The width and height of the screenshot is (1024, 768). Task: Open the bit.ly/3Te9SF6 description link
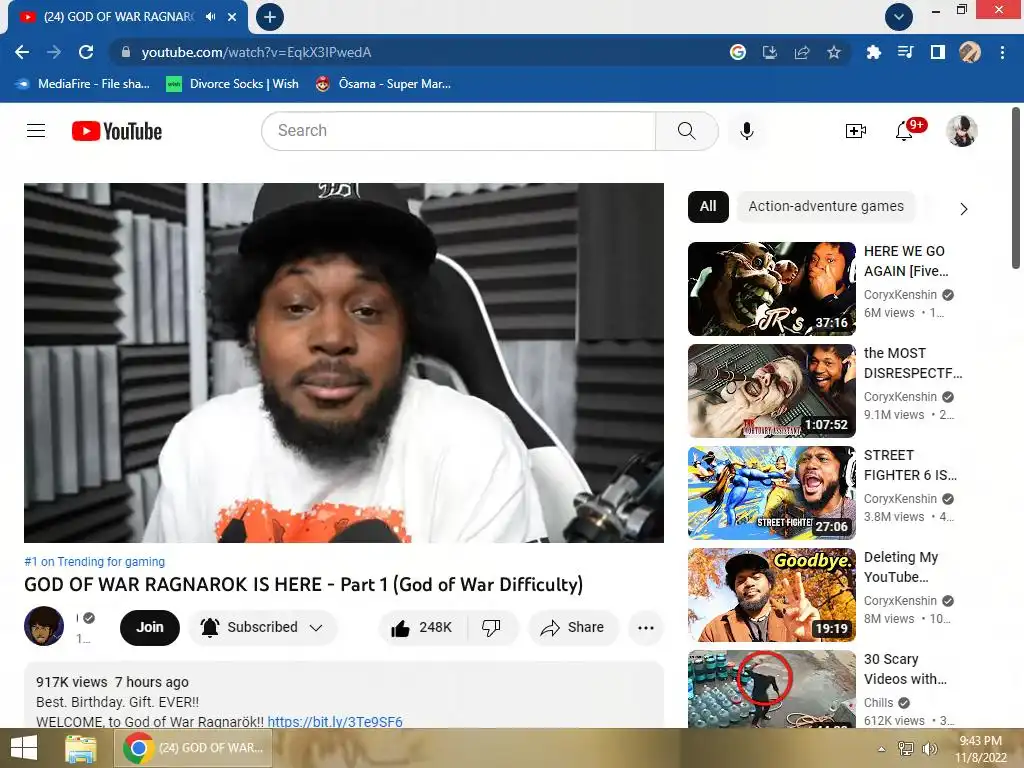coord(335,722)
